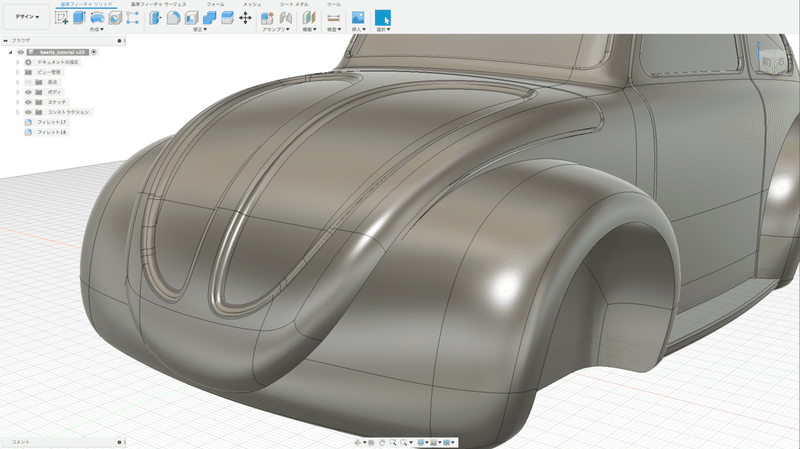
Task: Switch to the サーフェス tab
Action: pyautogui.click(x=176, y=4)
